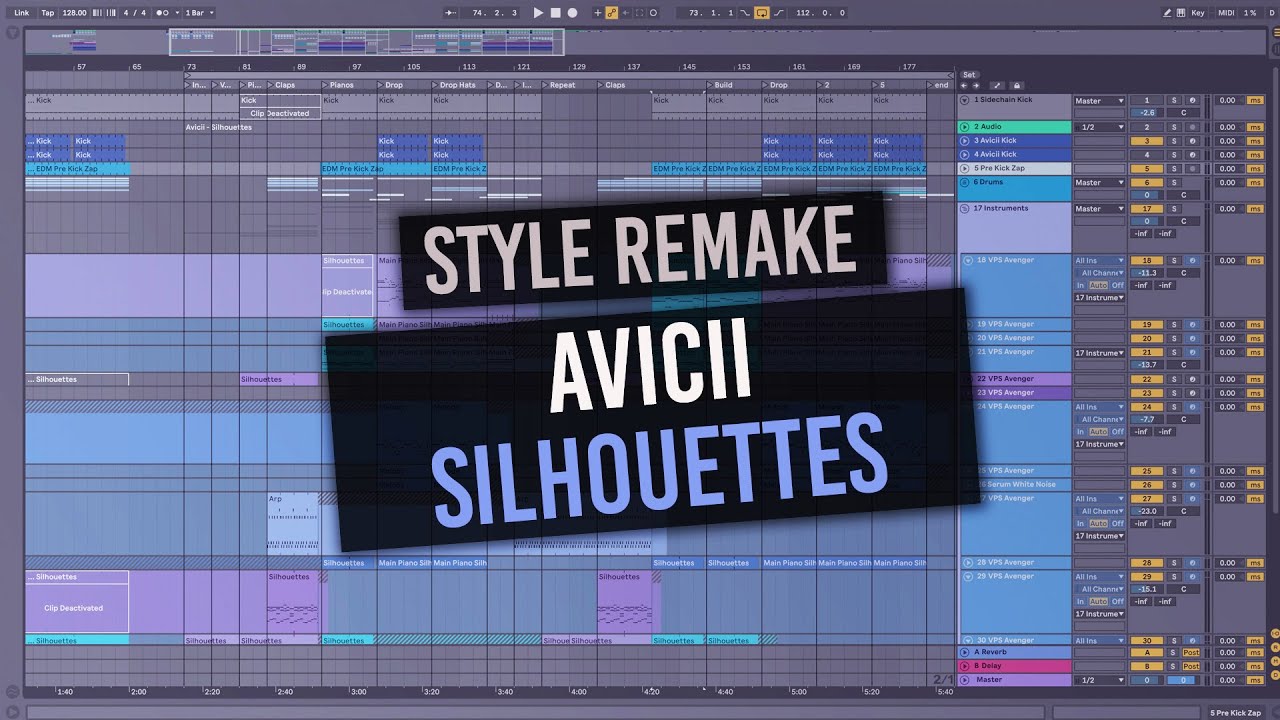This screenshot has width=1280, height=720.
Task: Open 2 Audio output routing 1/2 dropdown
Action: click(x=1100, y=127)
